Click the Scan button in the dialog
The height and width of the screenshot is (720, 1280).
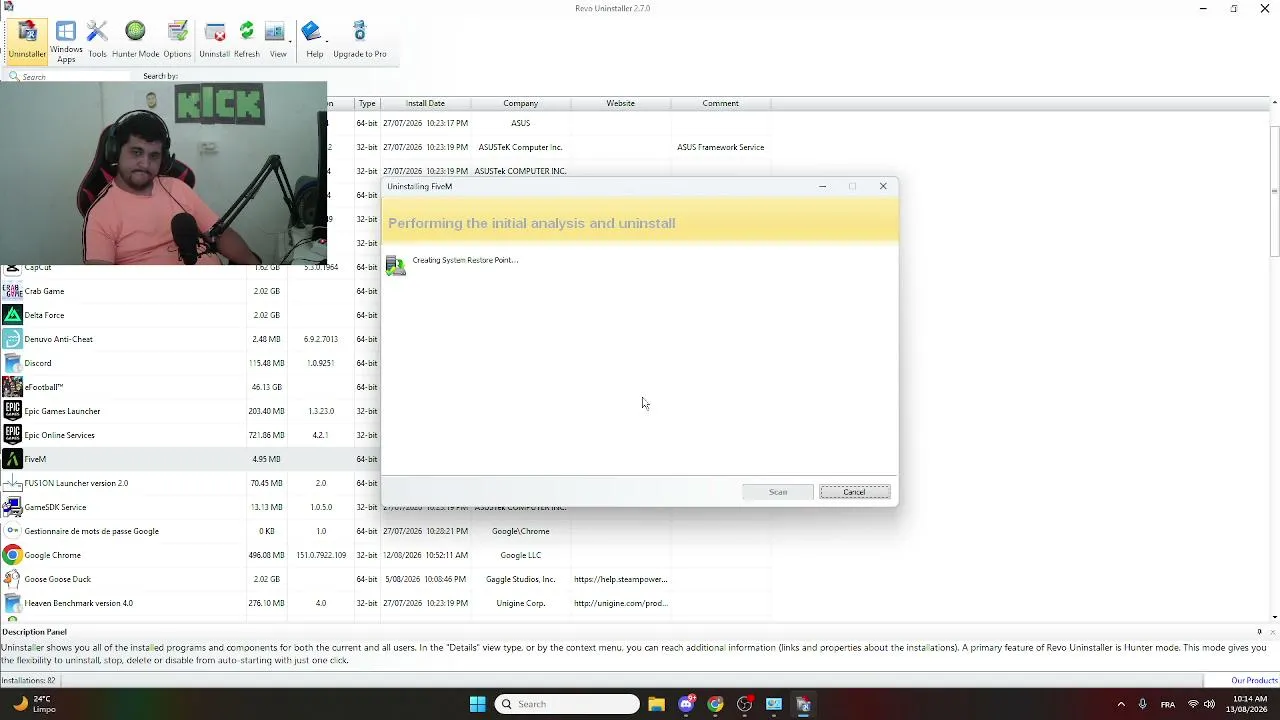(x=778, y=492)
